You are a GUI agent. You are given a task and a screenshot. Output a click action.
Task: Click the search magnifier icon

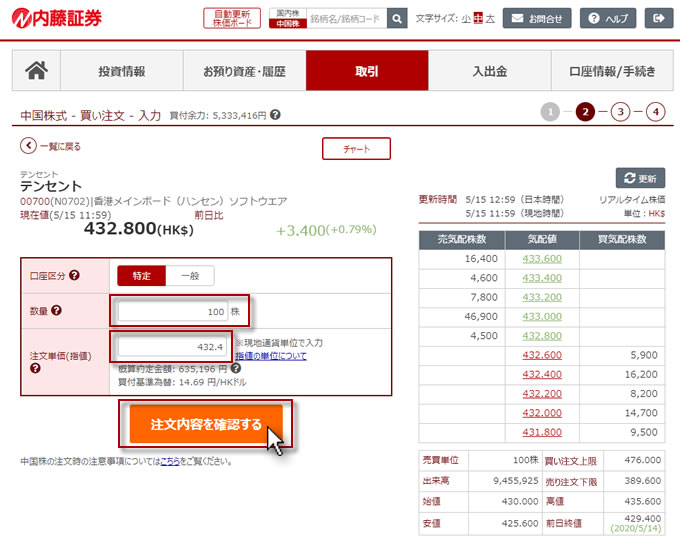click(x=397, y=19)
